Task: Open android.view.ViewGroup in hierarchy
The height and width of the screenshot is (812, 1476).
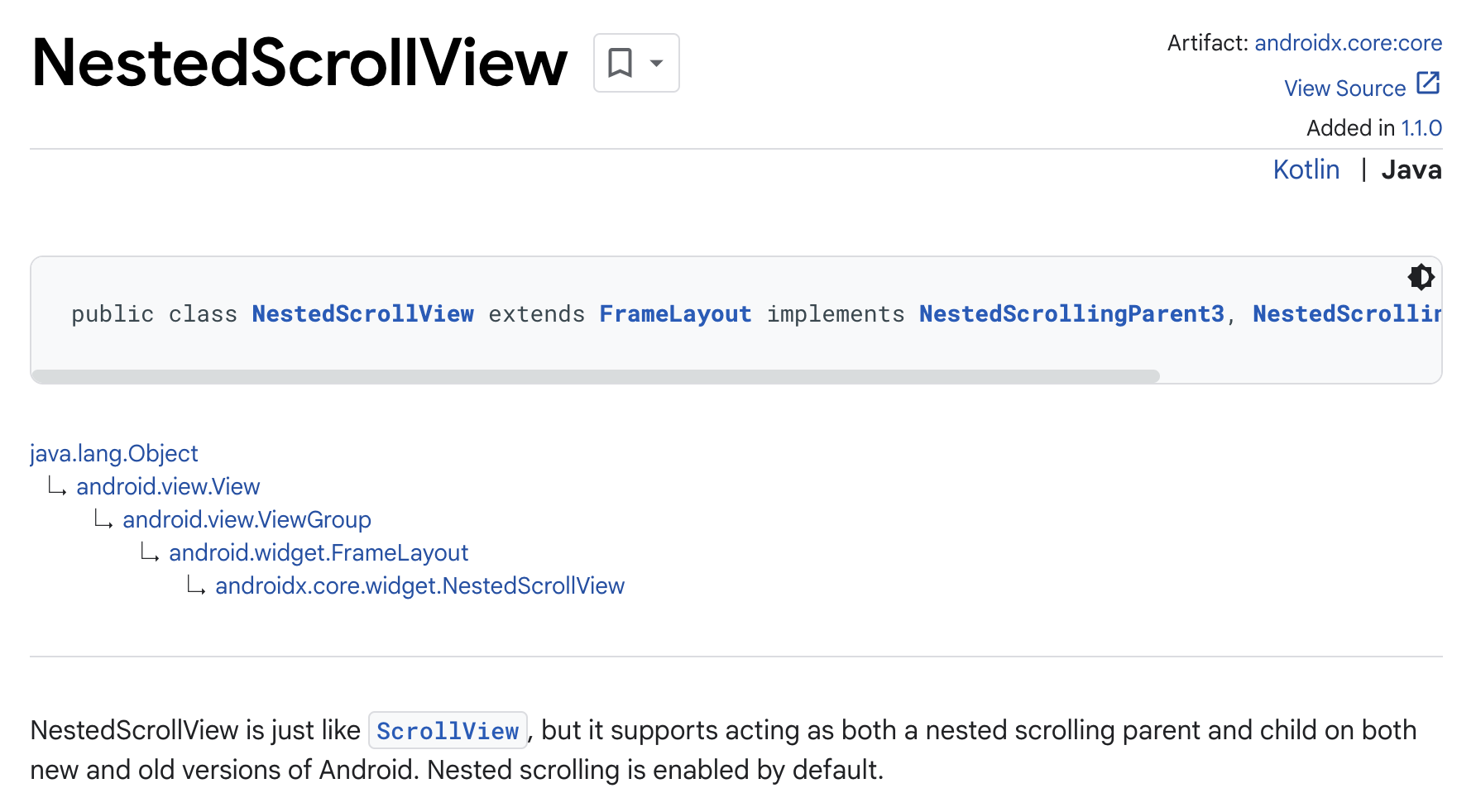Action: [x=247, y=519]
